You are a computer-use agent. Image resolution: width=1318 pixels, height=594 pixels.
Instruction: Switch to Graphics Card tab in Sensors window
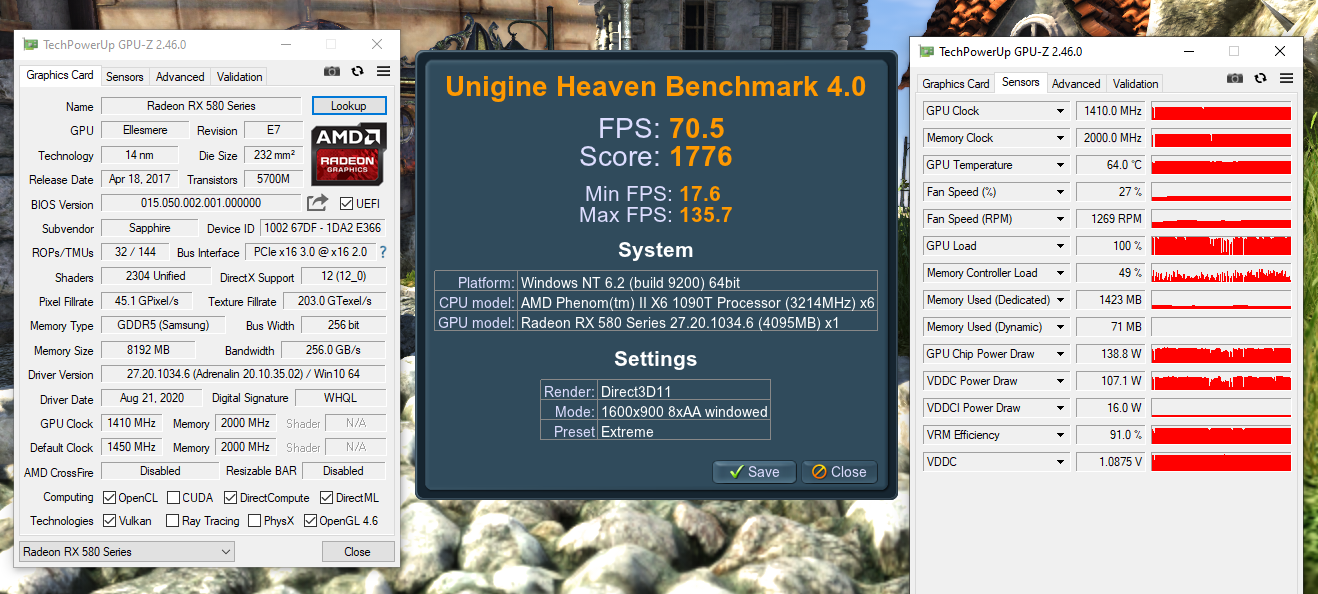coord(956,84)
